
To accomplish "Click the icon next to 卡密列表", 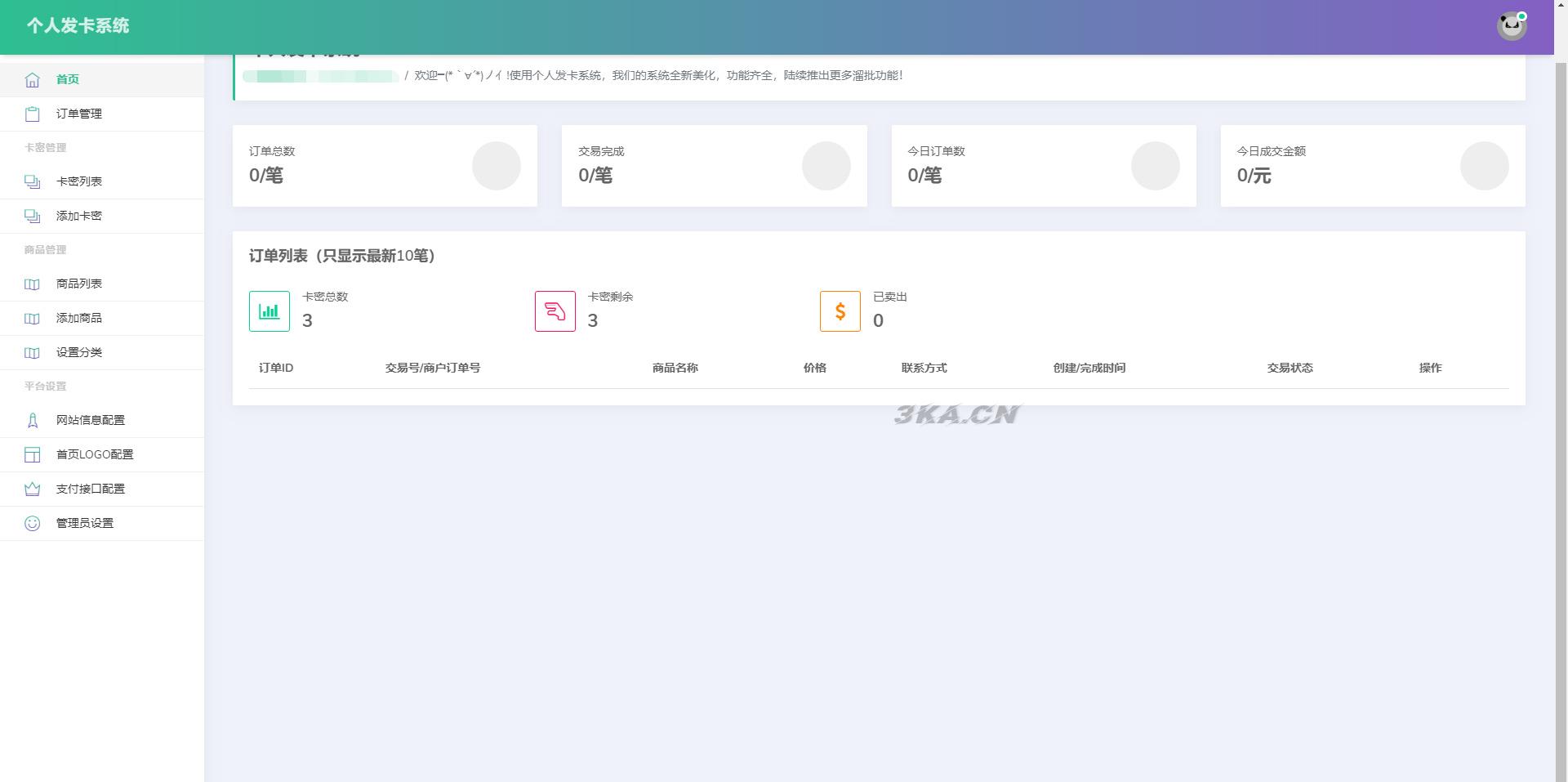I will click(x=32, y=181).
